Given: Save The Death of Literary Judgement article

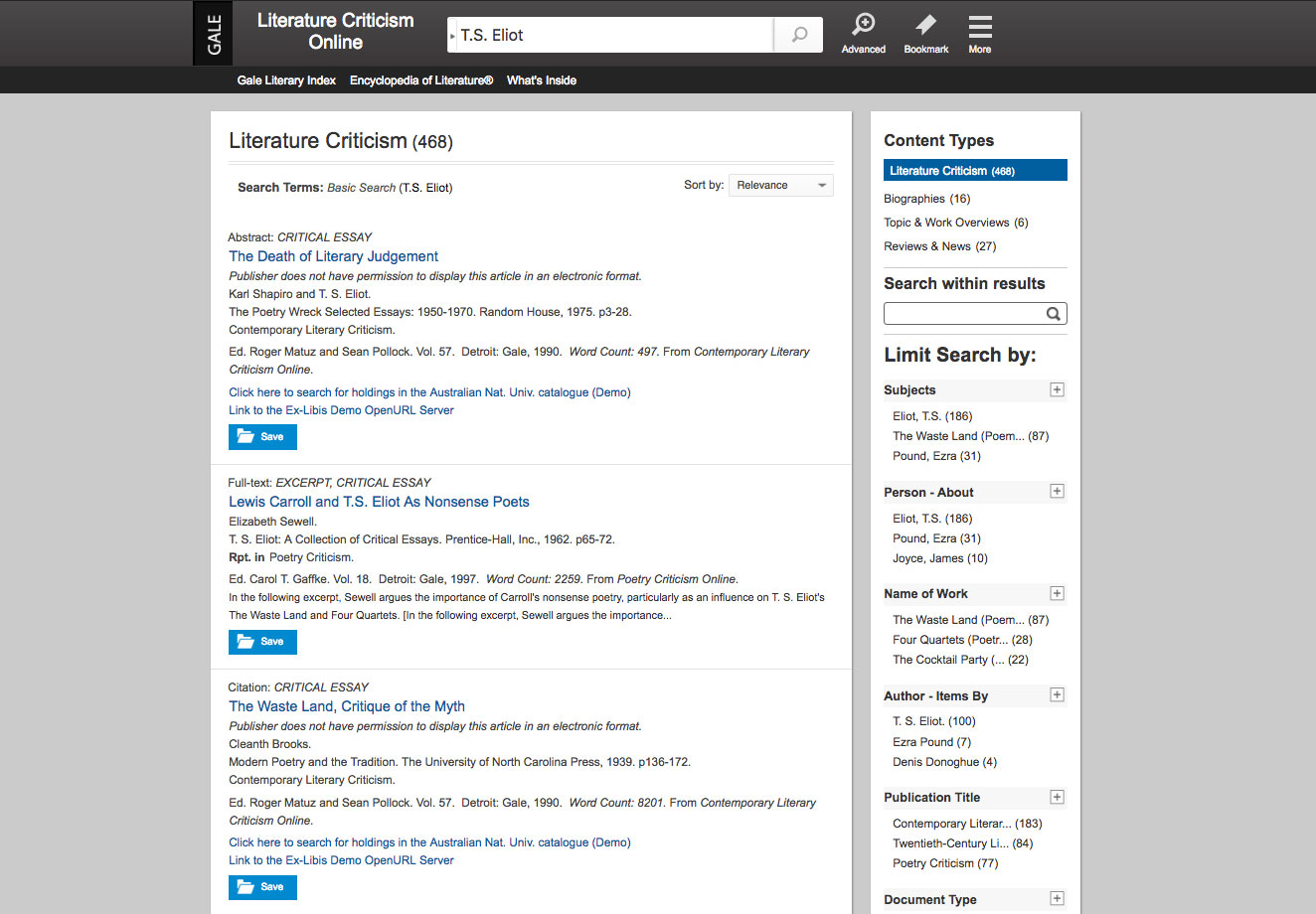Looking at the screenshot, I should tap(262, 437).
